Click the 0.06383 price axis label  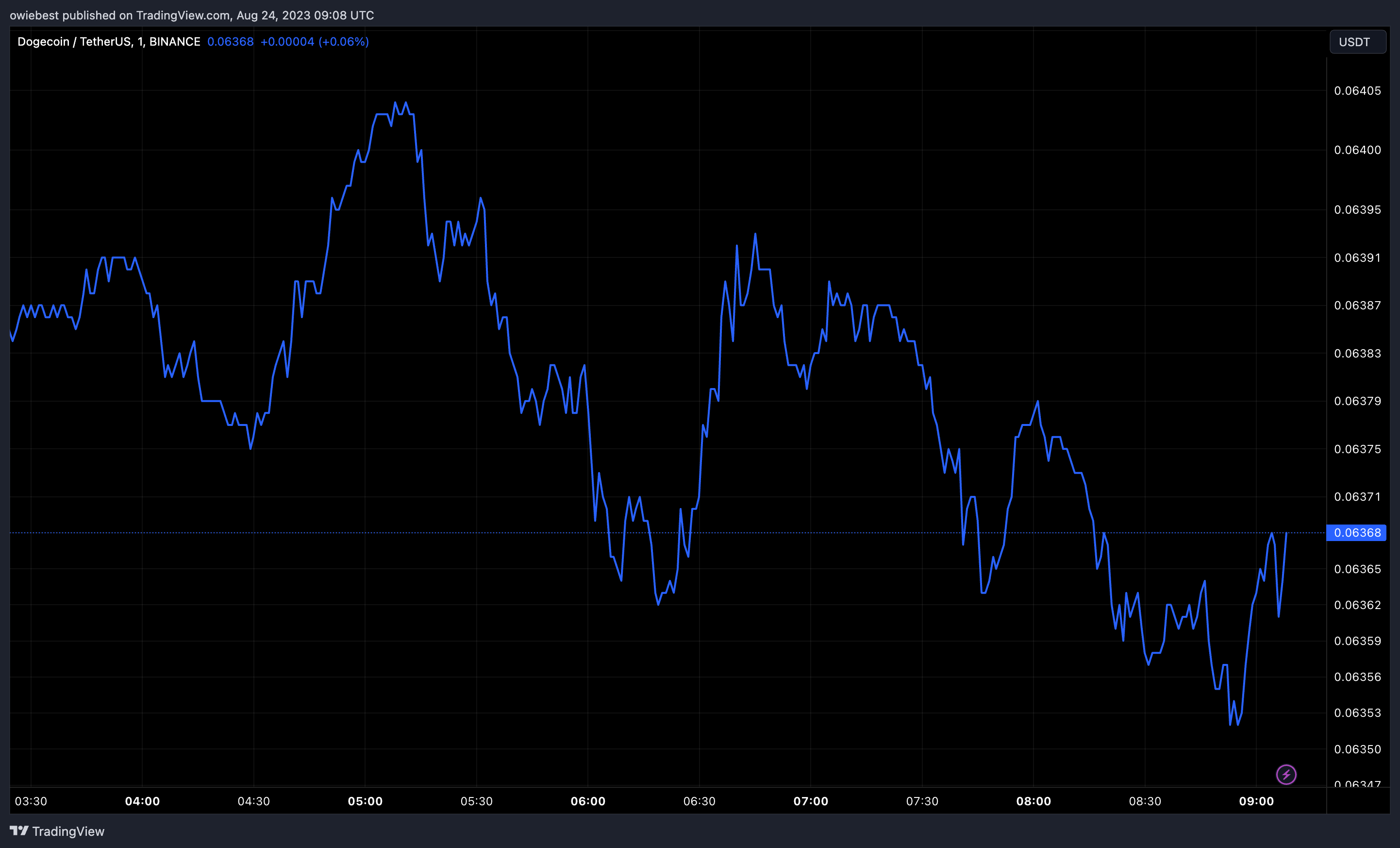pos(1357,354)
